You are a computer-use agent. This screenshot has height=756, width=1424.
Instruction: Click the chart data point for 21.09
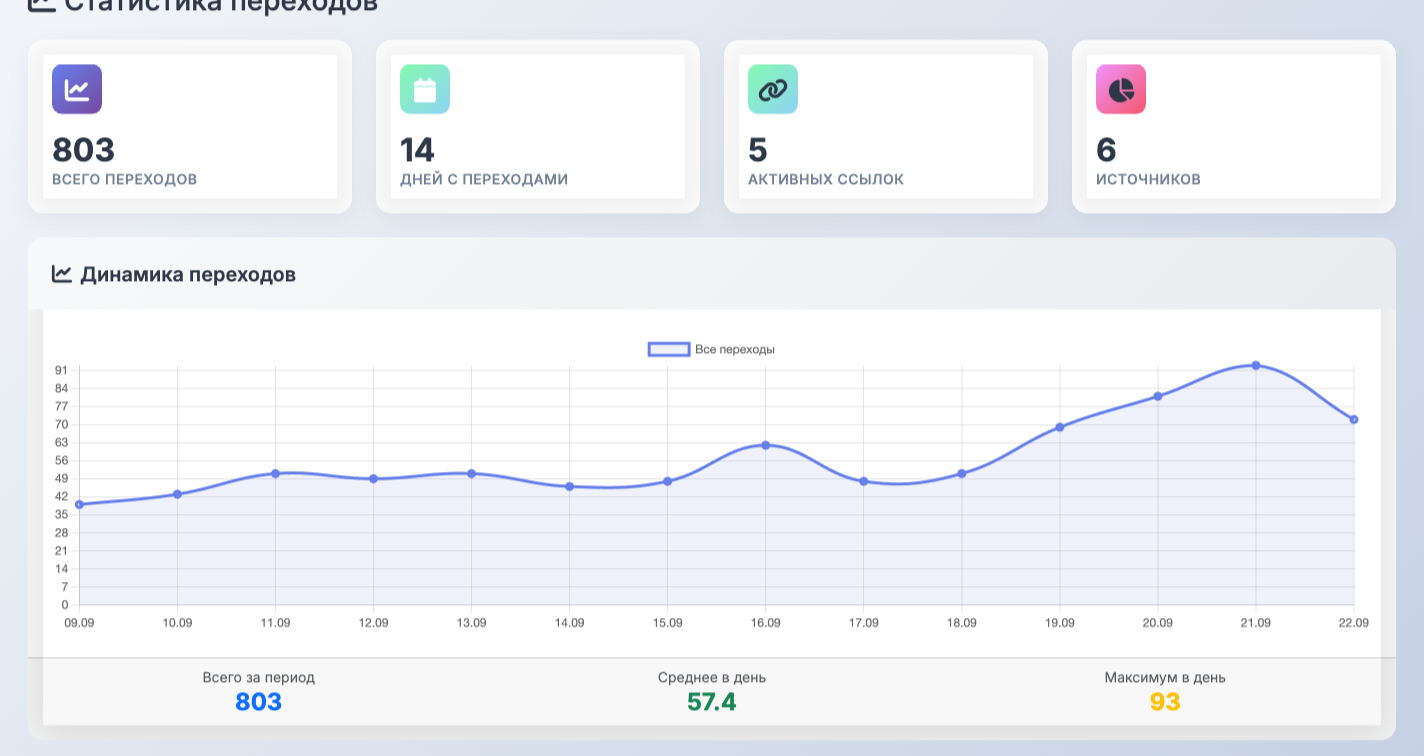point(1256,366)
